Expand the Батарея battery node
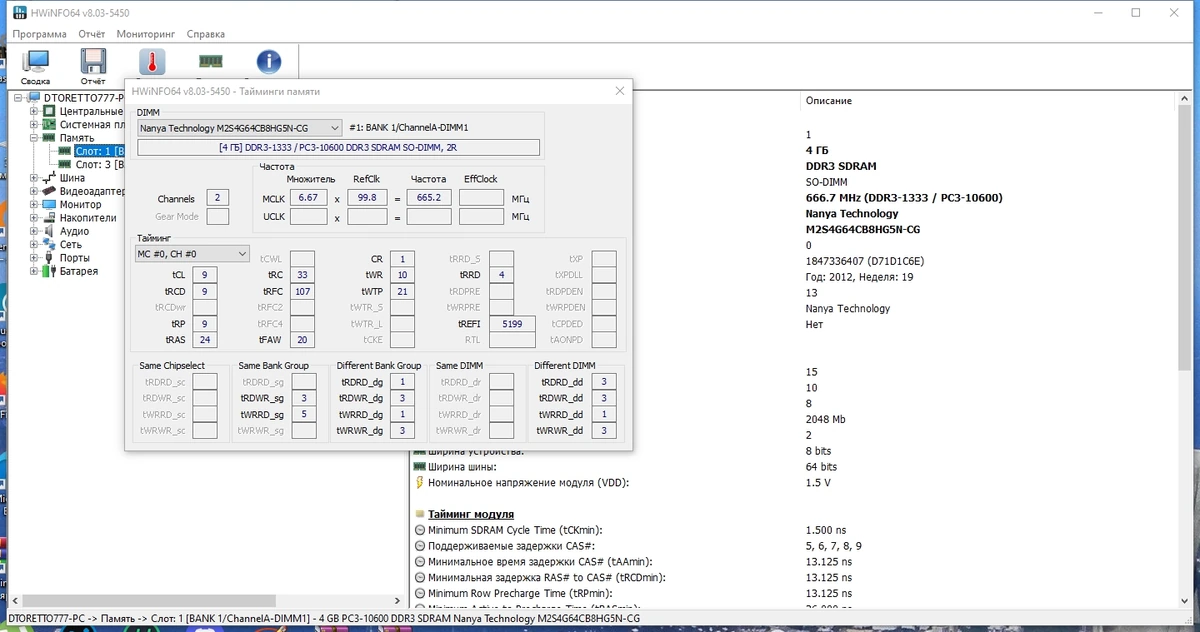Image resolution: width=1200 pixels, height=632 pixels. (34, 271)
